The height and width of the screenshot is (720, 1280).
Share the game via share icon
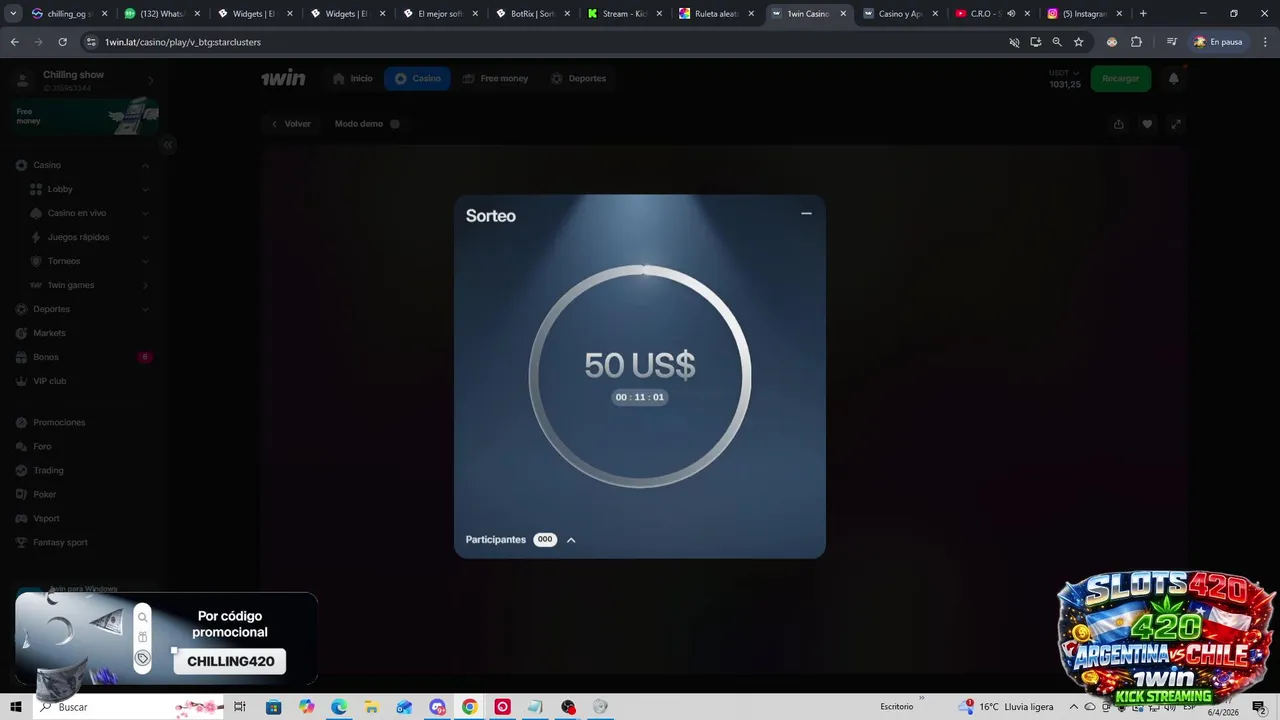click(x=1118, y=124)
